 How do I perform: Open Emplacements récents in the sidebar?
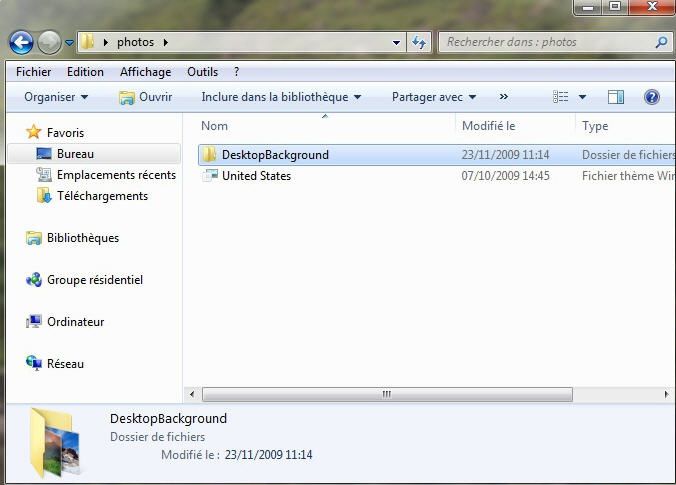pos(116,175)
